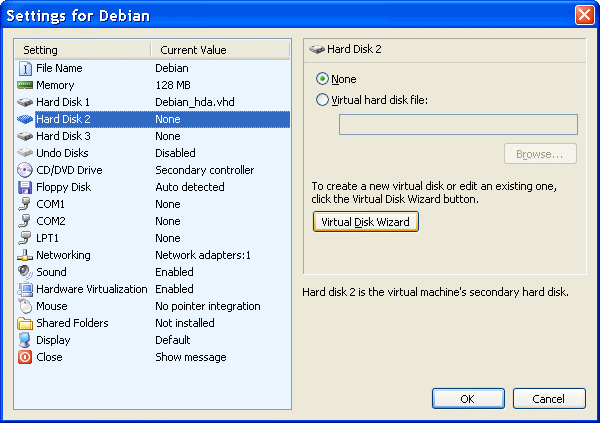
Task: Click the COM1 port icon
Action: click(x=25, y=204)
